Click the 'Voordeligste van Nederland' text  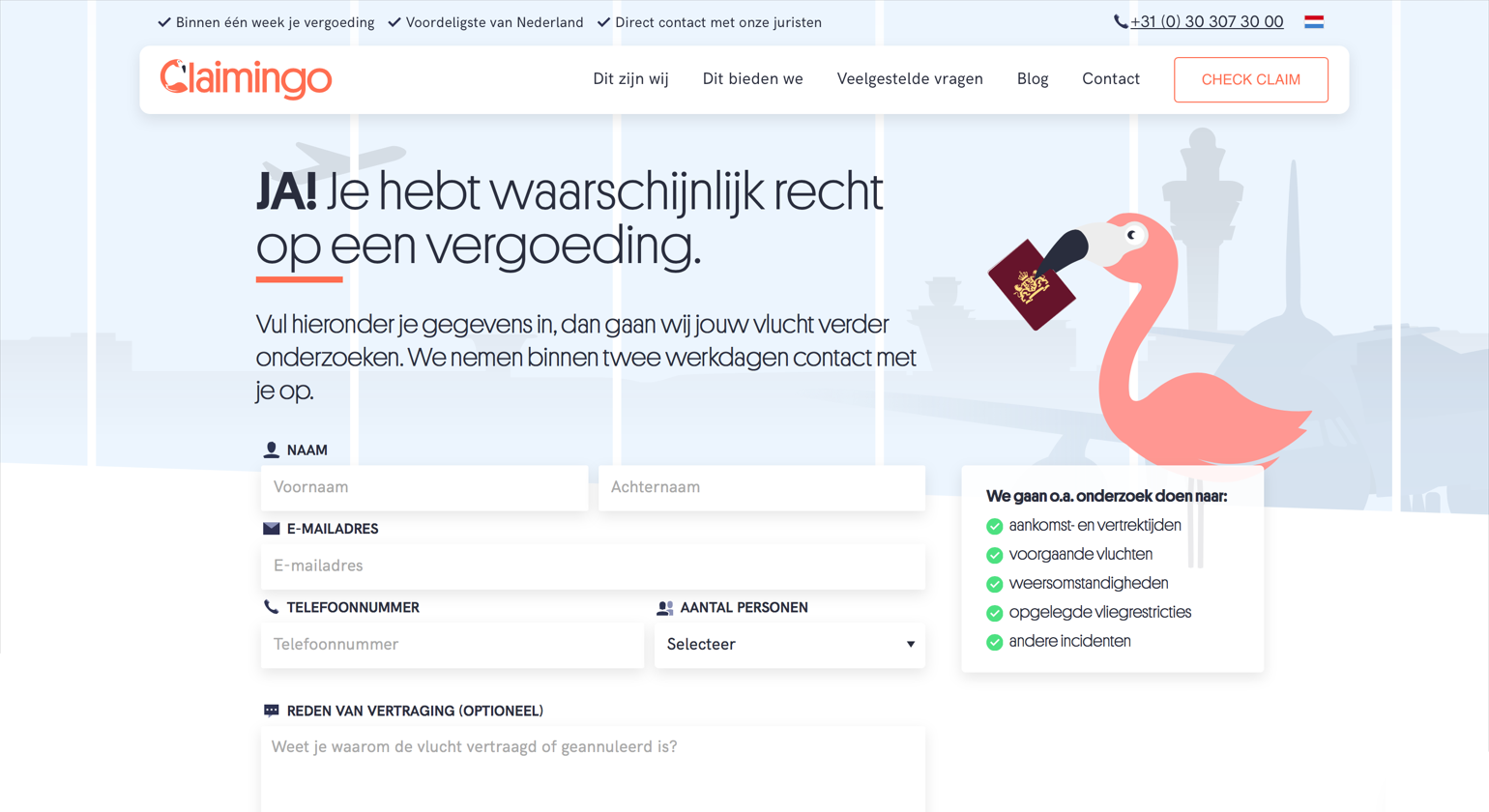click(x=495, y=22)
